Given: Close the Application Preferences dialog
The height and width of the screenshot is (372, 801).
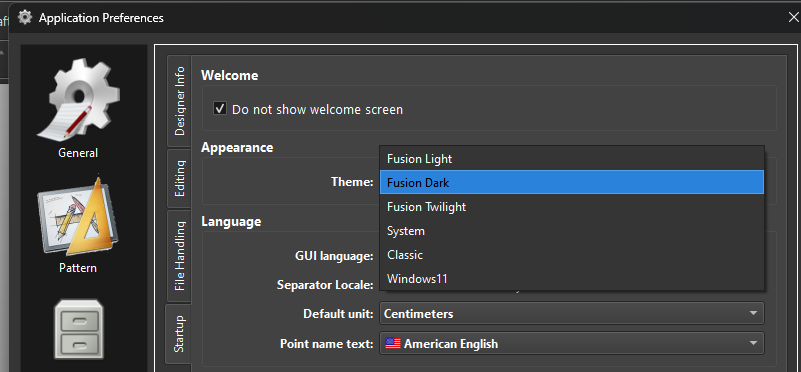Looking at the screenshot, I should pos(793,17).
